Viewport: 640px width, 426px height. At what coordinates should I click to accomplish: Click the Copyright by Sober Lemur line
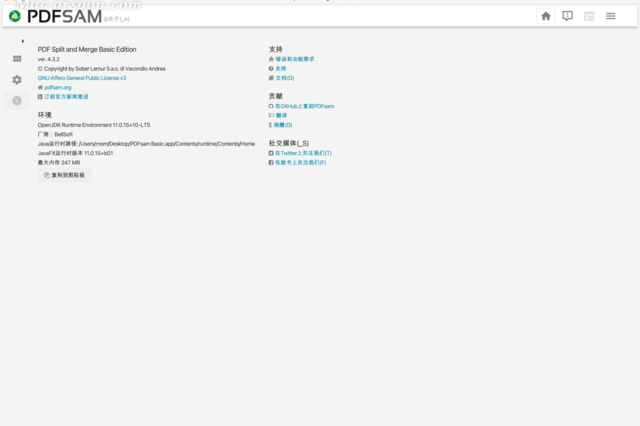[x=102, y=69]
